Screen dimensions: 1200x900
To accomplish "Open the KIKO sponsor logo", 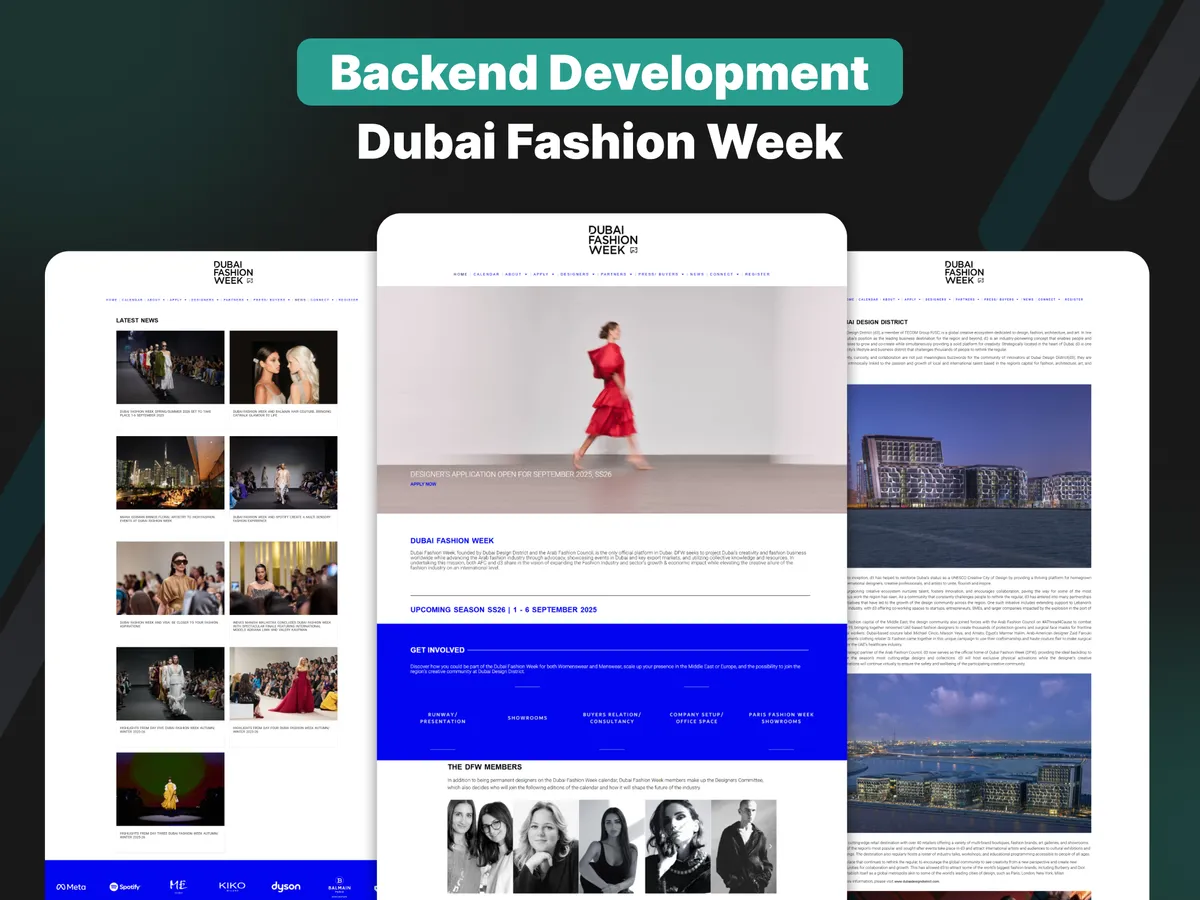I will pyautogui.click(x=232, y=886).
